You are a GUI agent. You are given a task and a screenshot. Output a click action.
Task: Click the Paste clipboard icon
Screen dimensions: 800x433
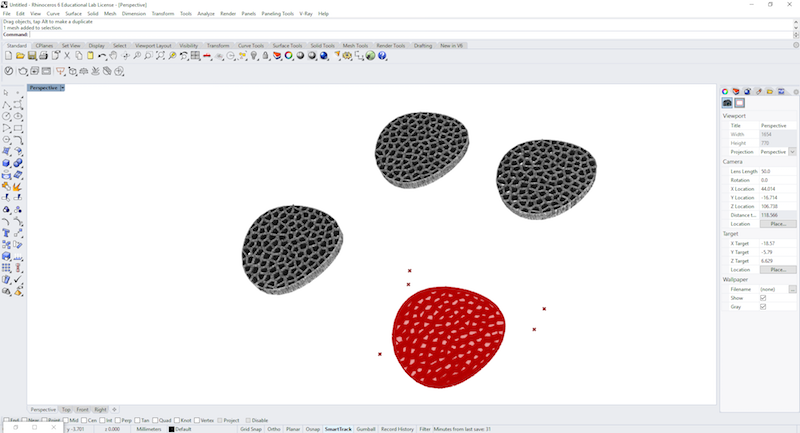click(90, 56)
